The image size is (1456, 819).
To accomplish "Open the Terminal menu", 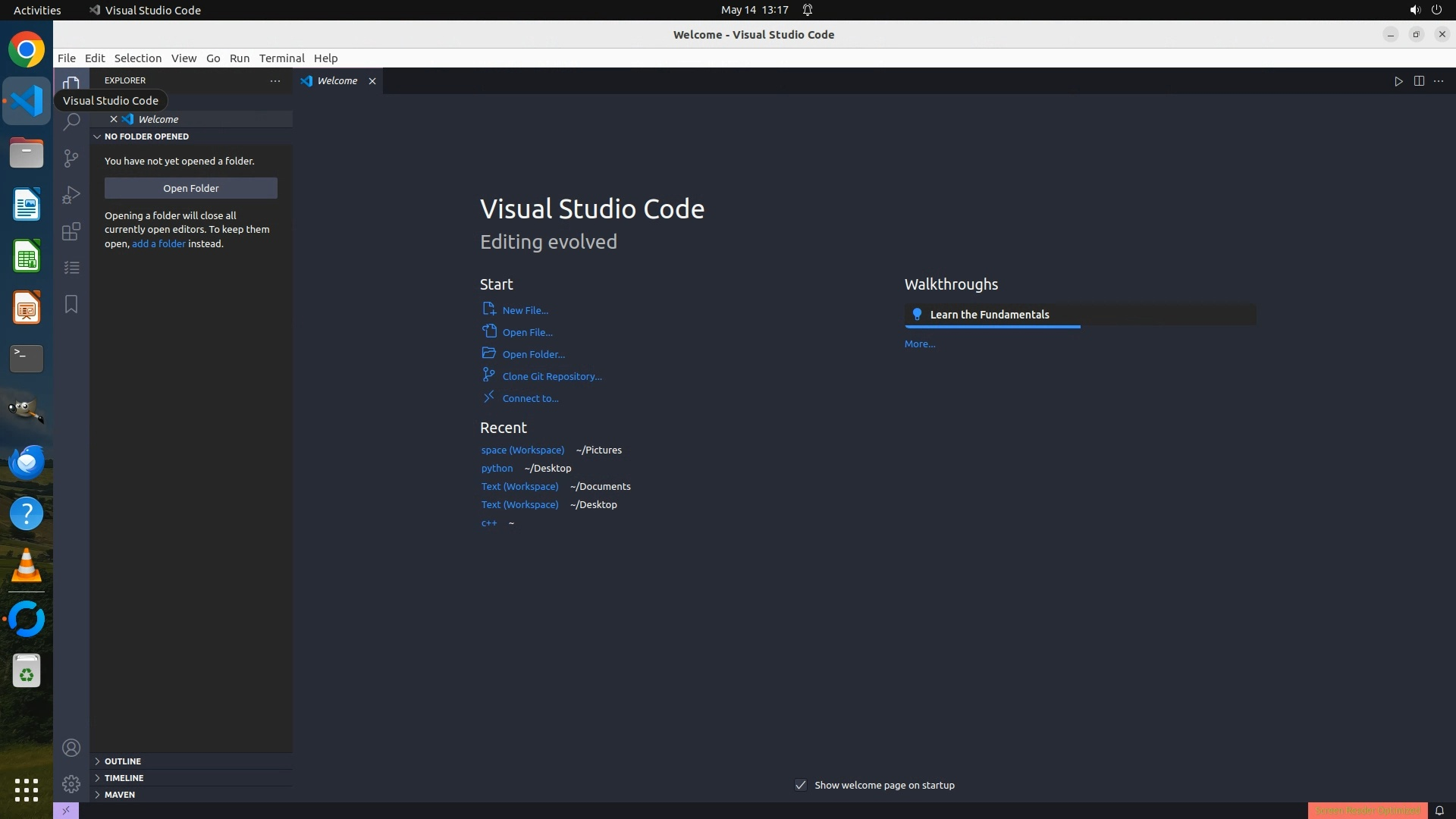I will point(281,58).
